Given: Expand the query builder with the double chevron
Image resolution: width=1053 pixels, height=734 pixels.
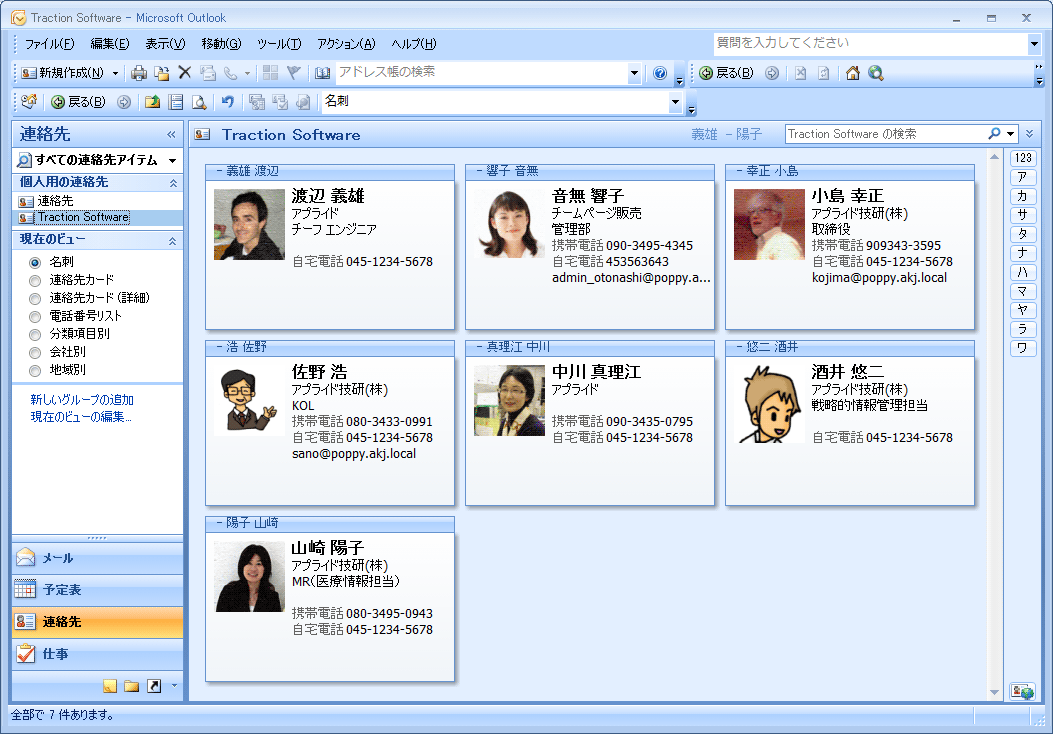Looking at the screenshot, I should (x=1029, y=134).
